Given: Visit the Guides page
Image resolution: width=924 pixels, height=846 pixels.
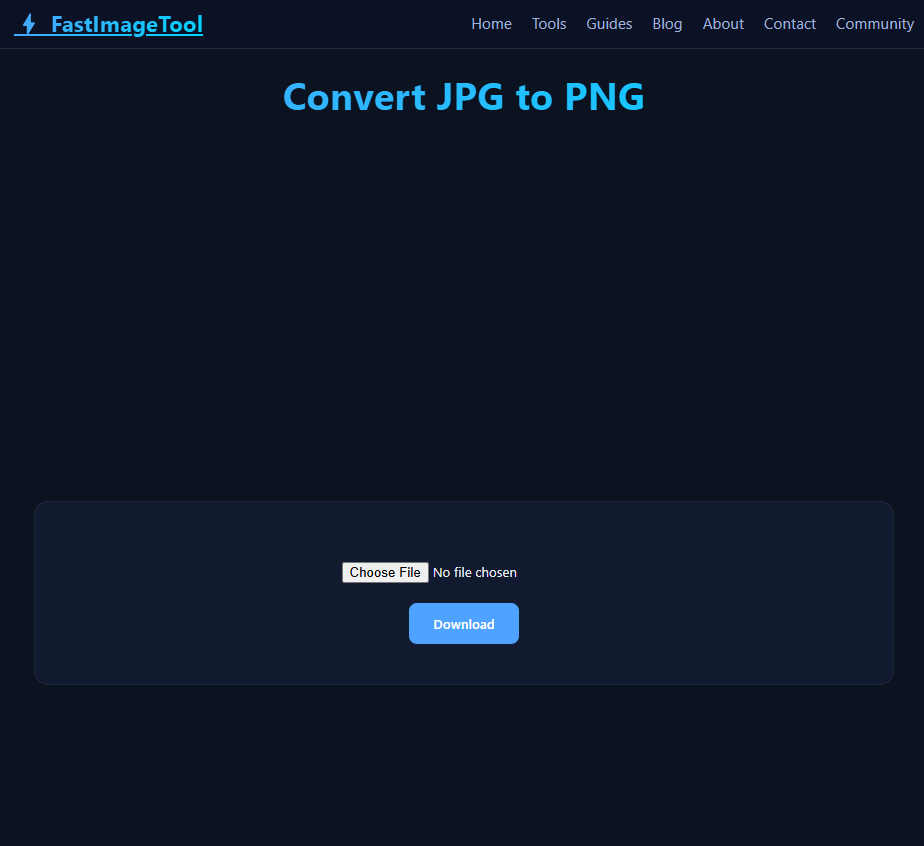Looking at the screenshot, I should (609, 24).
